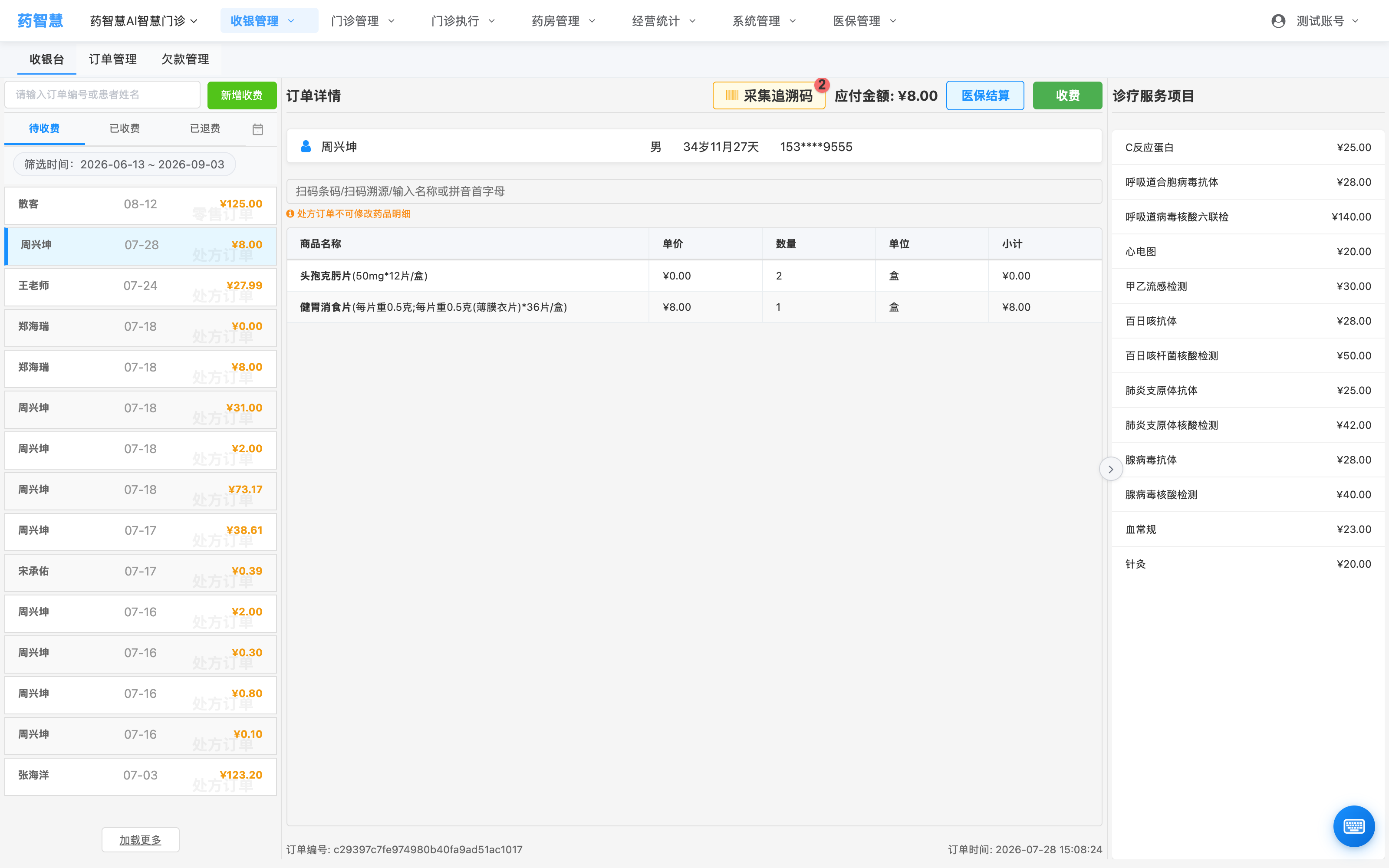Expand the 收银管理 menu

269,21
